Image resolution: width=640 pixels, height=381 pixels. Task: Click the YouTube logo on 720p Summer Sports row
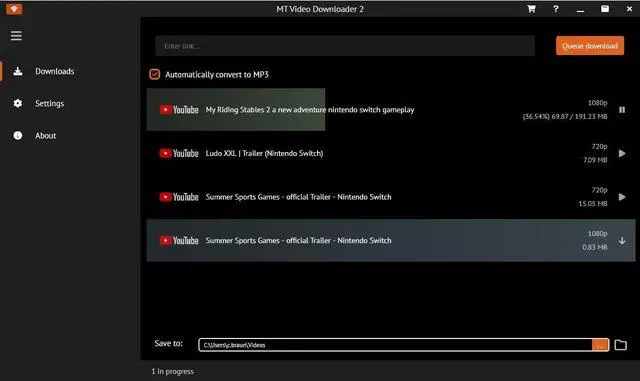(179, 197)
